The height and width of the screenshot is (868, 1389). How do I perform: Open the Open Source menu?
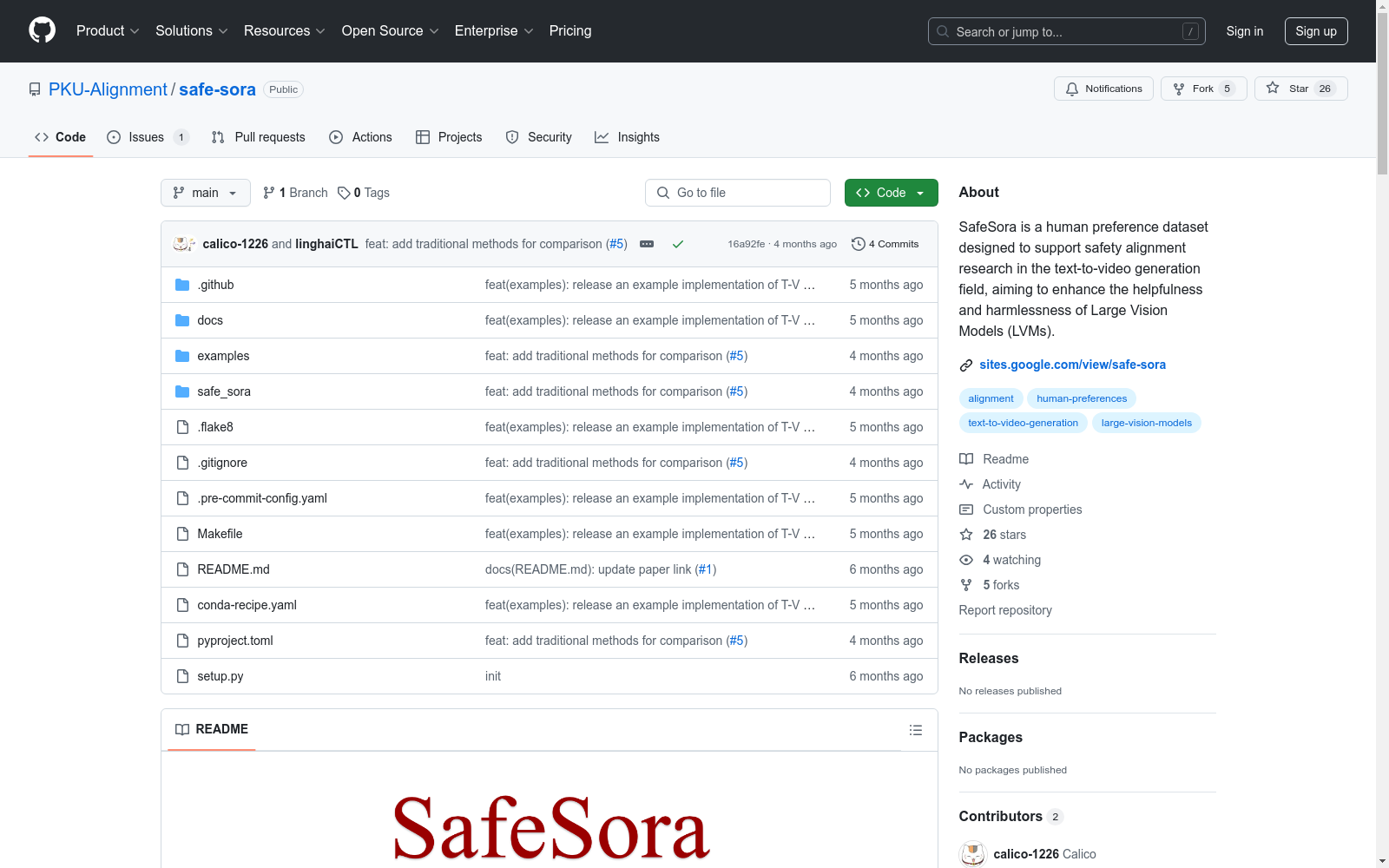(x=391, y=30)
